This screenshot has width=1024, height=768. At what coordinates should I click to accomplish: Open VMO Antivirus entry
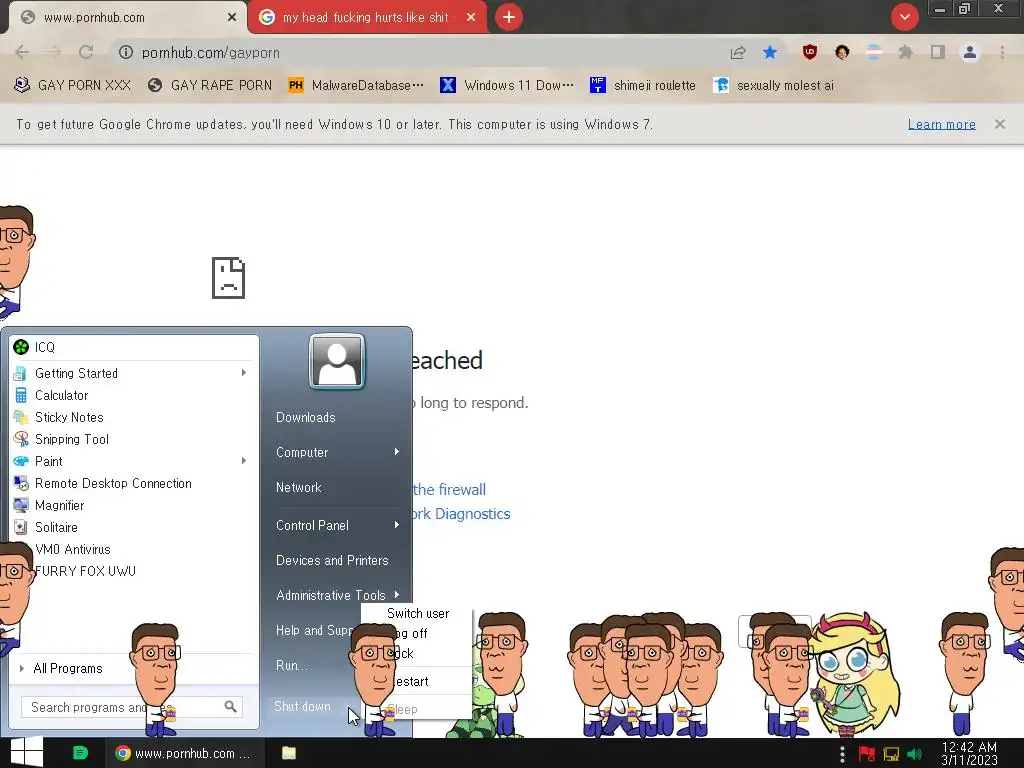[x=134, y=549]
